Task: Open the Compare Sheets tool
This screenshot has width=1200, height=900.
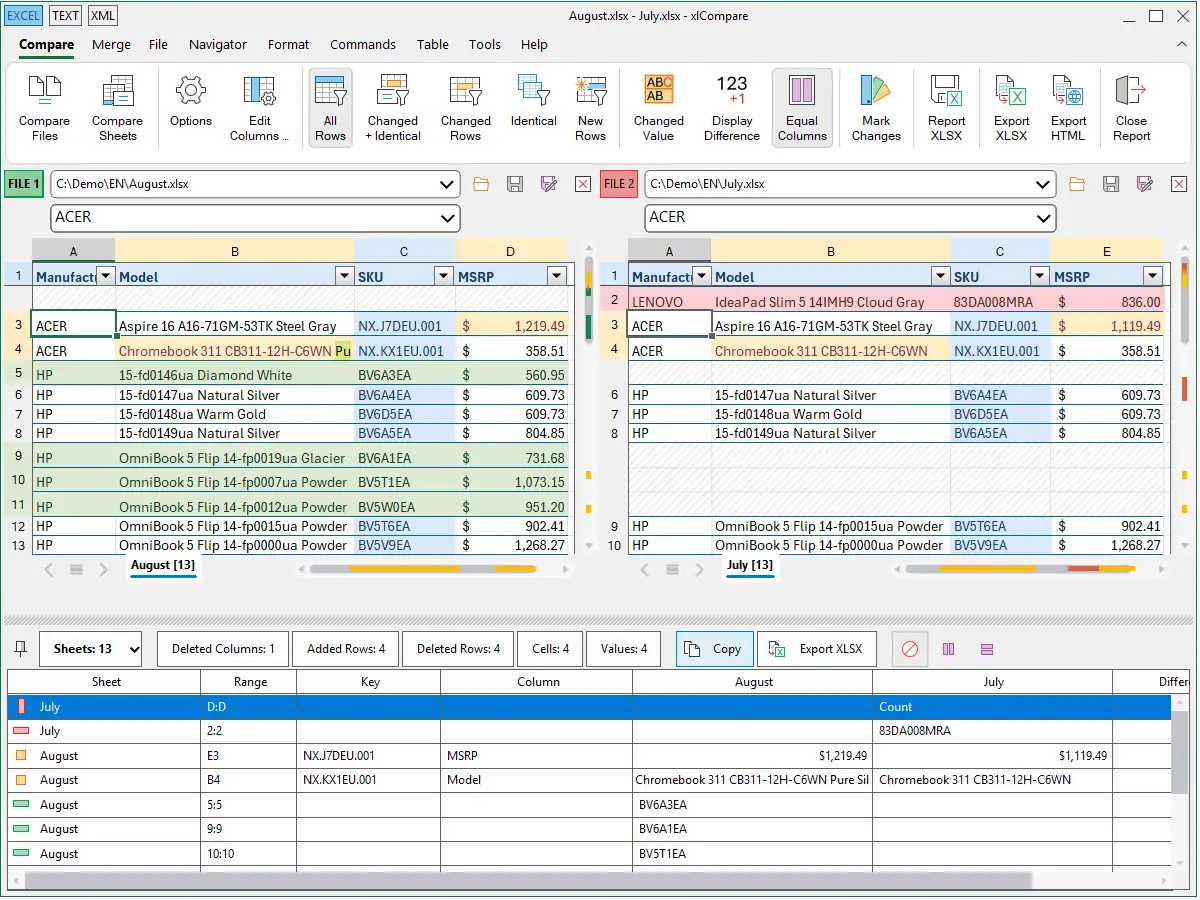Action: (117, 107)
